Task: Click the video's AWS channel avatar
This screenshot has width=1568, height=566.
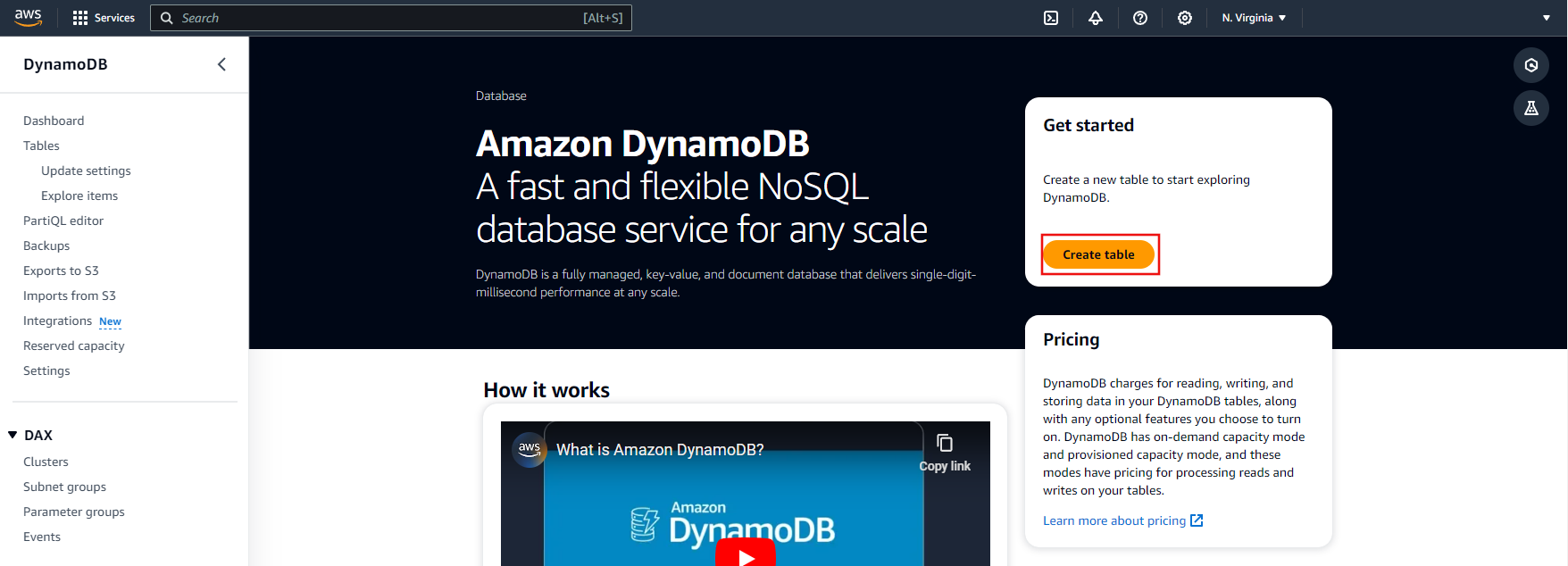Action: pyautogui.click(x=530, y=449)
